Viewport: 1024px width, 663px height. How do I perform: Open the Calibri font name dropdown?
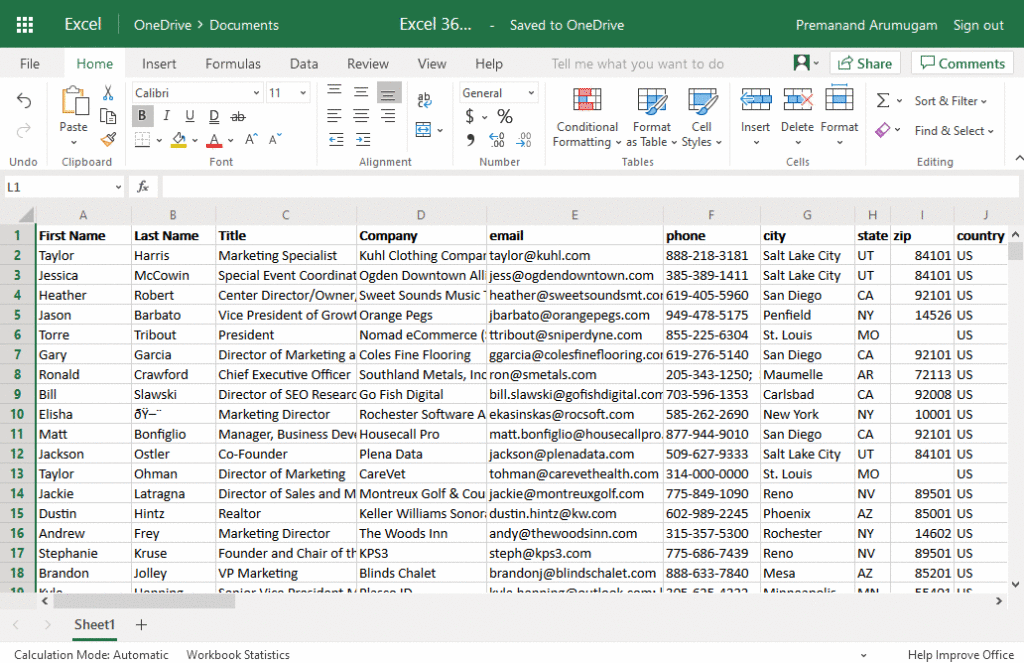256,93
